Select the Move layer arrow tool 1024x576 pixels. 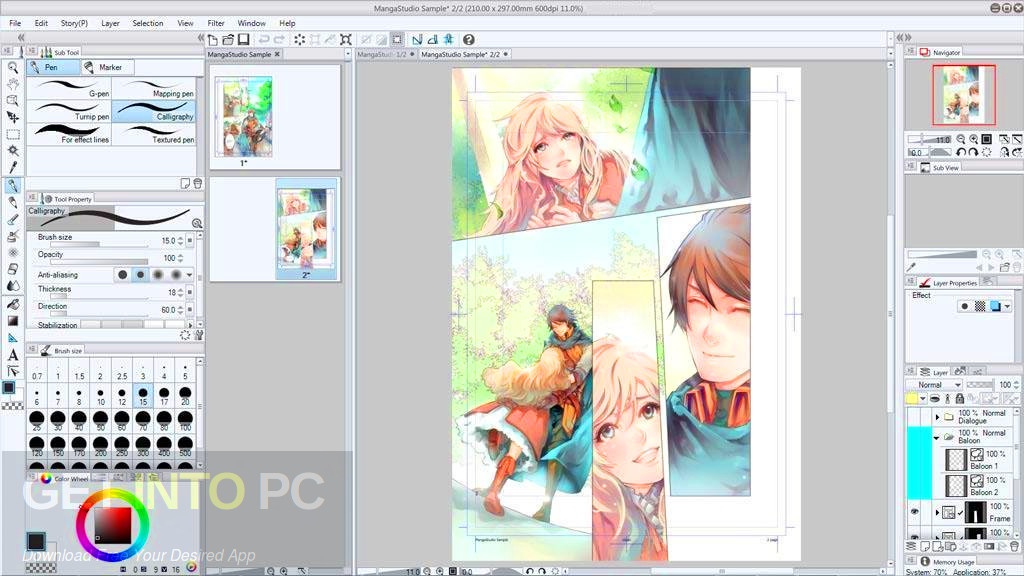(x=12, y=117)
